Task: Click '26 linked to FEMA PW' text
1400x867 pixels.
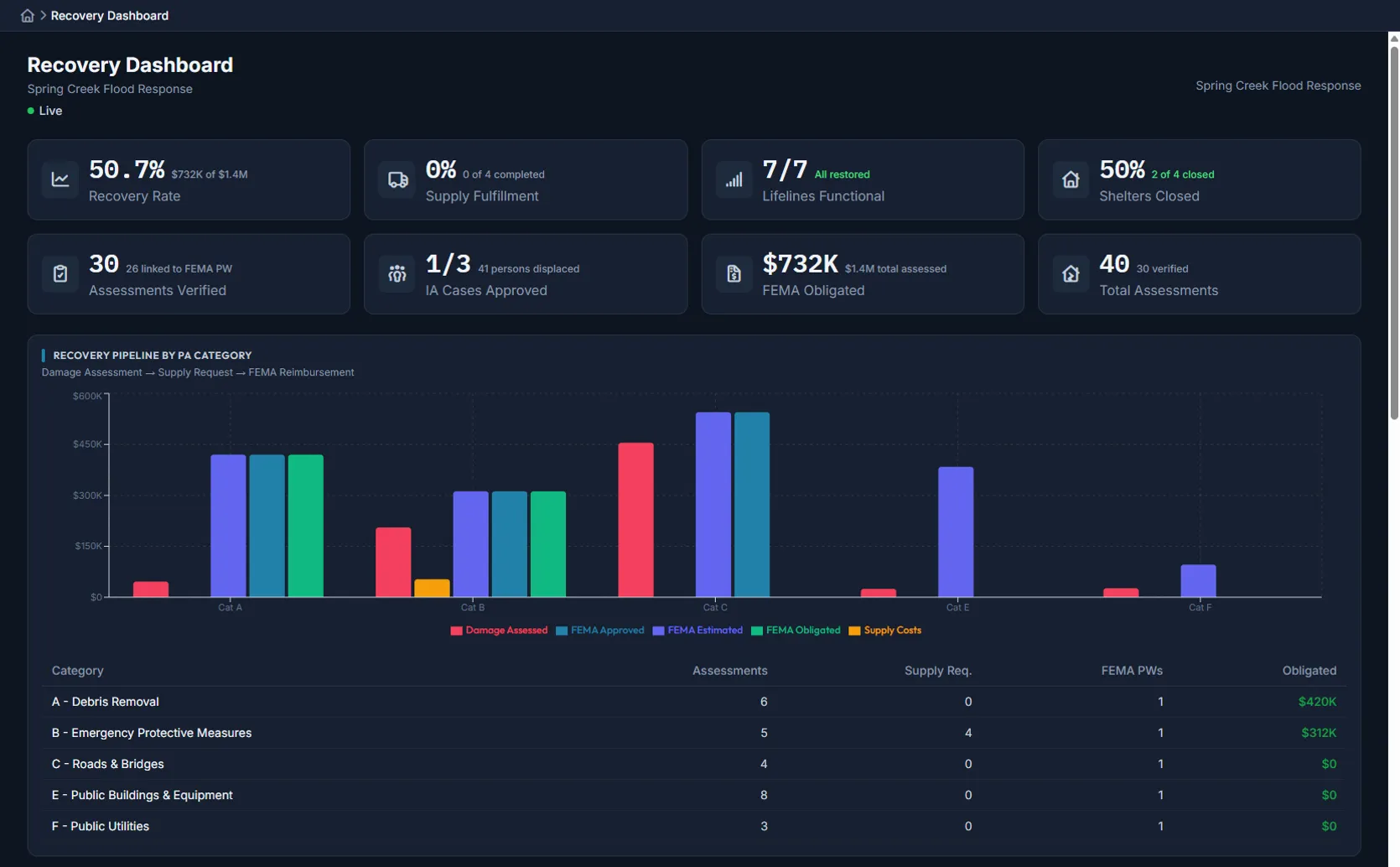Action: (x=179, y=269)
